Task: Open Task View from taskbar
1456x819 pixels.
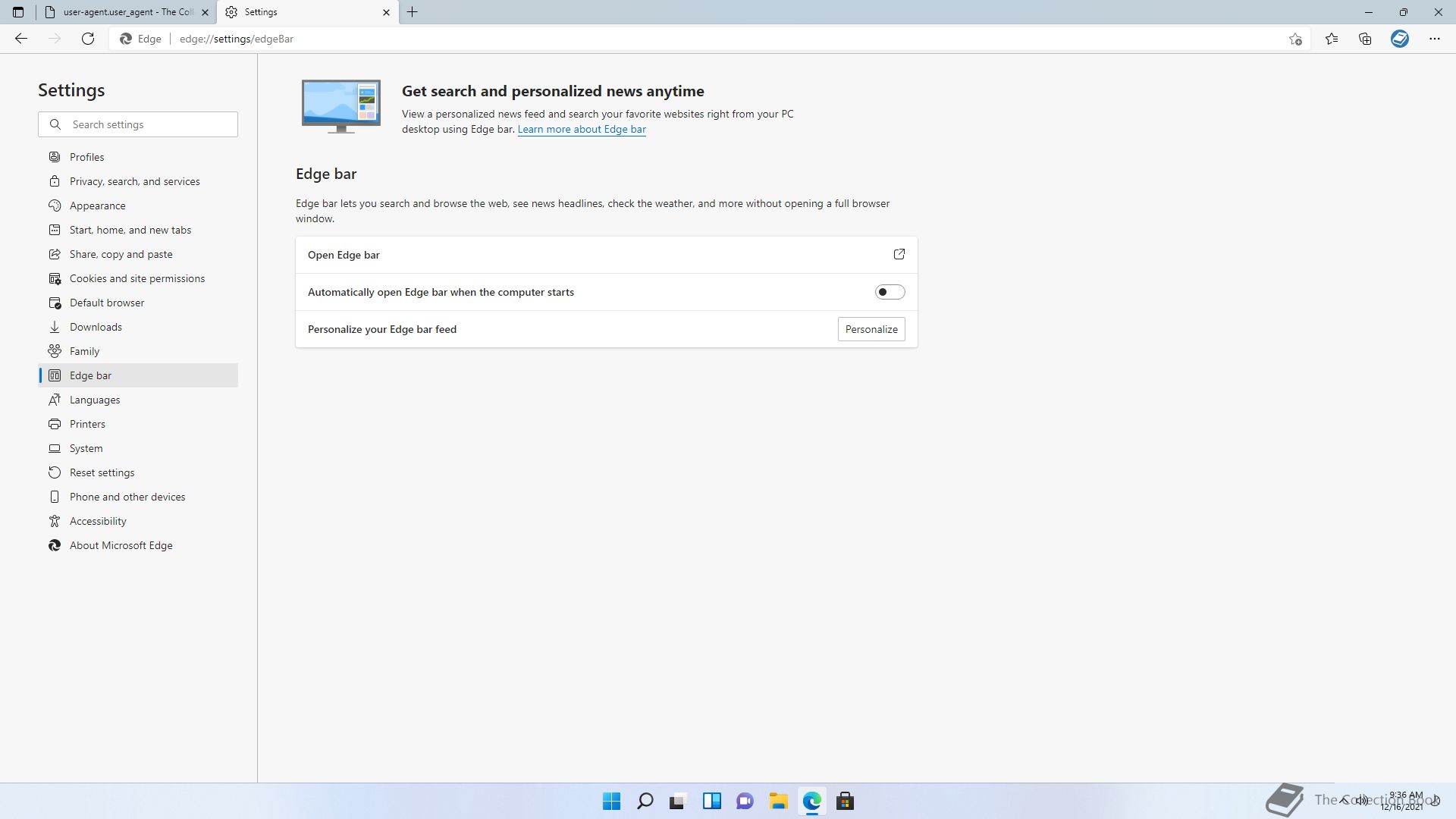Action: click(x=678, y=801)
